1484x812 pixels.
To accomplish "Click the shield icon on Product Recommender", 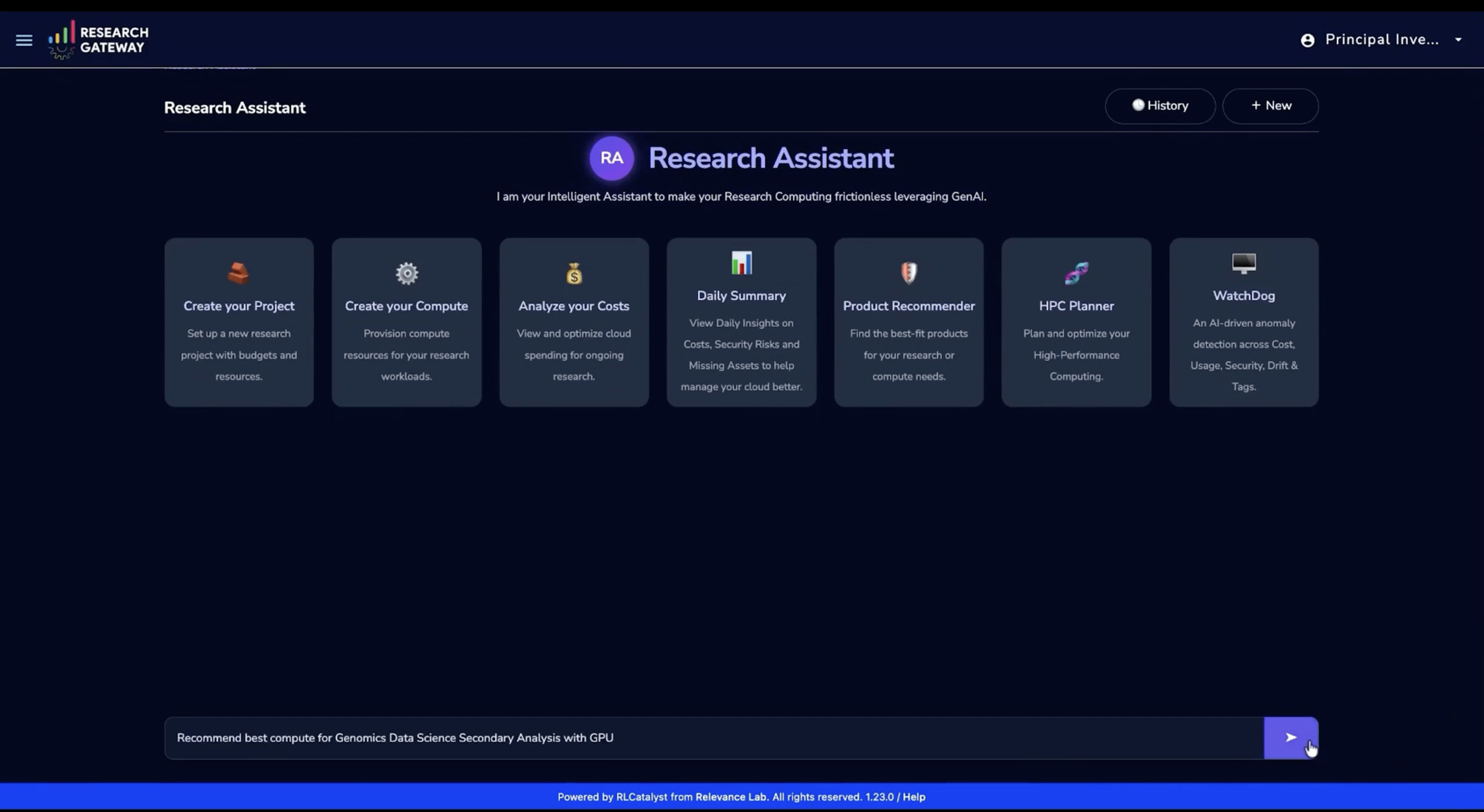I will 909,273.
